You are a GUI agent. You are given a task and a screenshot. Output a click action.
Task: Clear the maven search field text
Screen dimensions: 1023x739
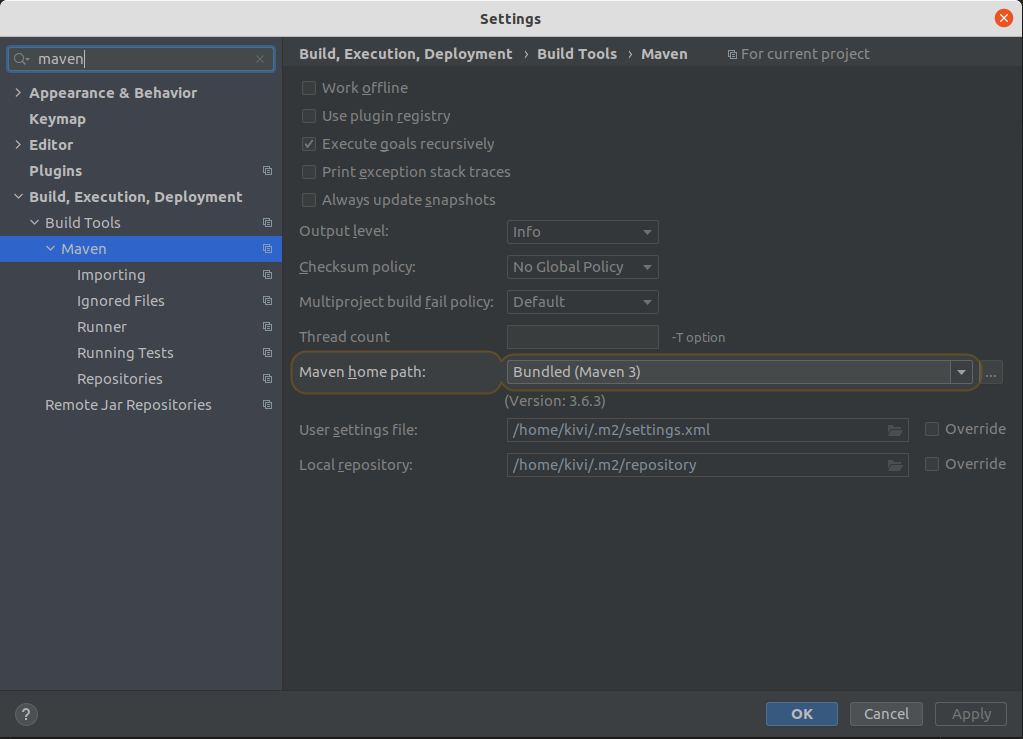260,59
